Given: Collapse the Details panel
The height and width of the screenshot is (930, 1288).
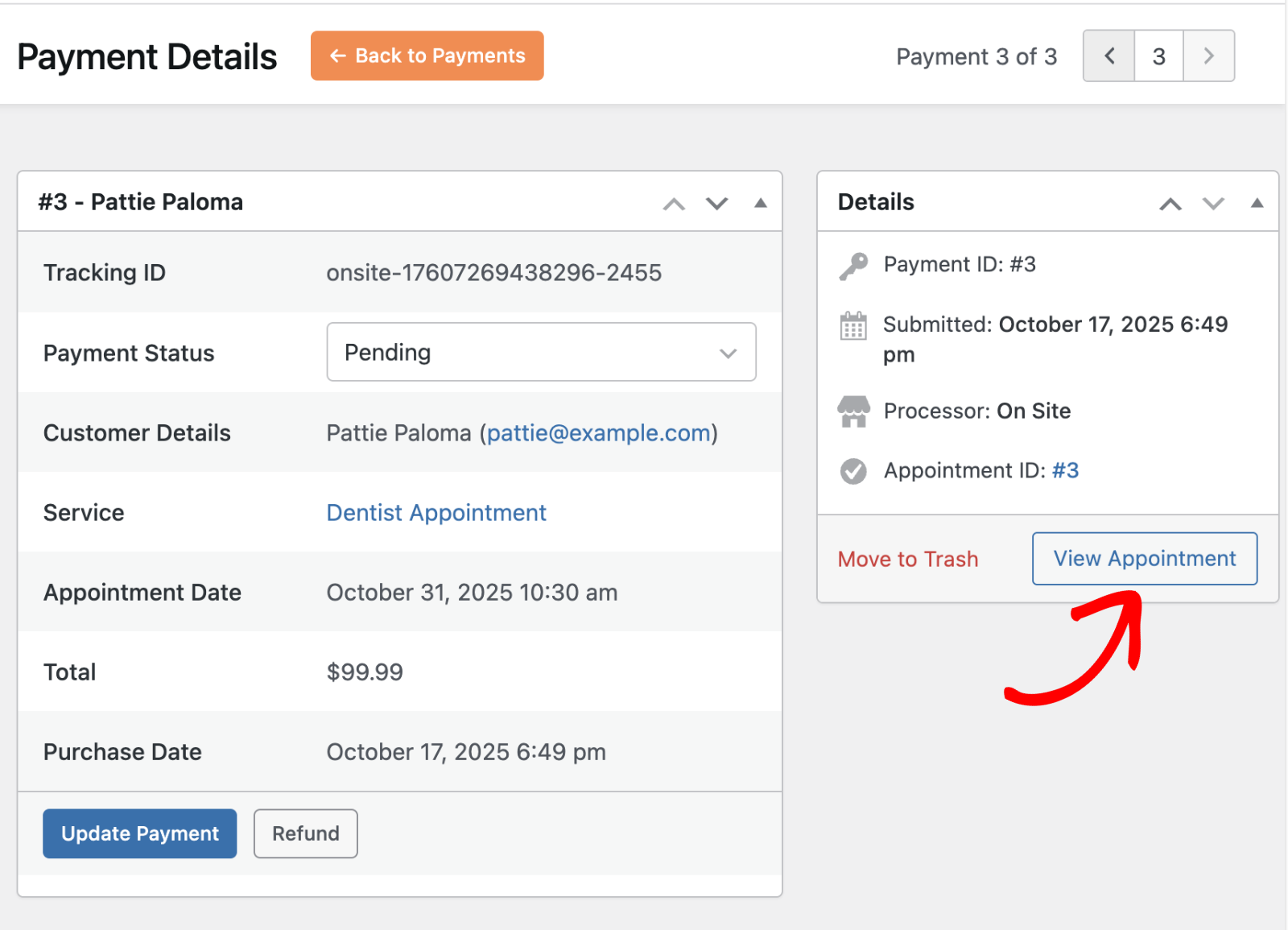Looking at the screenshot, I should 1257,204.
